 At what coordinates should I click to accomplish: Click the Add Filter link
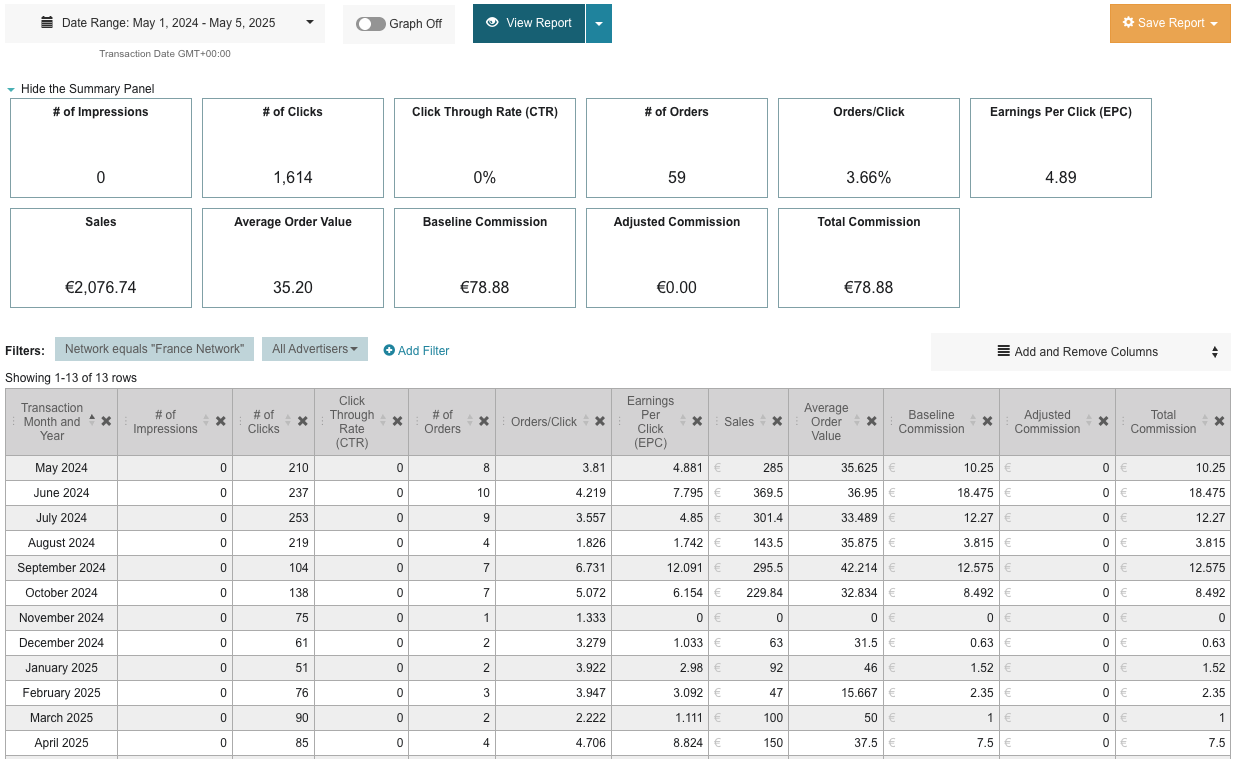[x=417, y=351]
